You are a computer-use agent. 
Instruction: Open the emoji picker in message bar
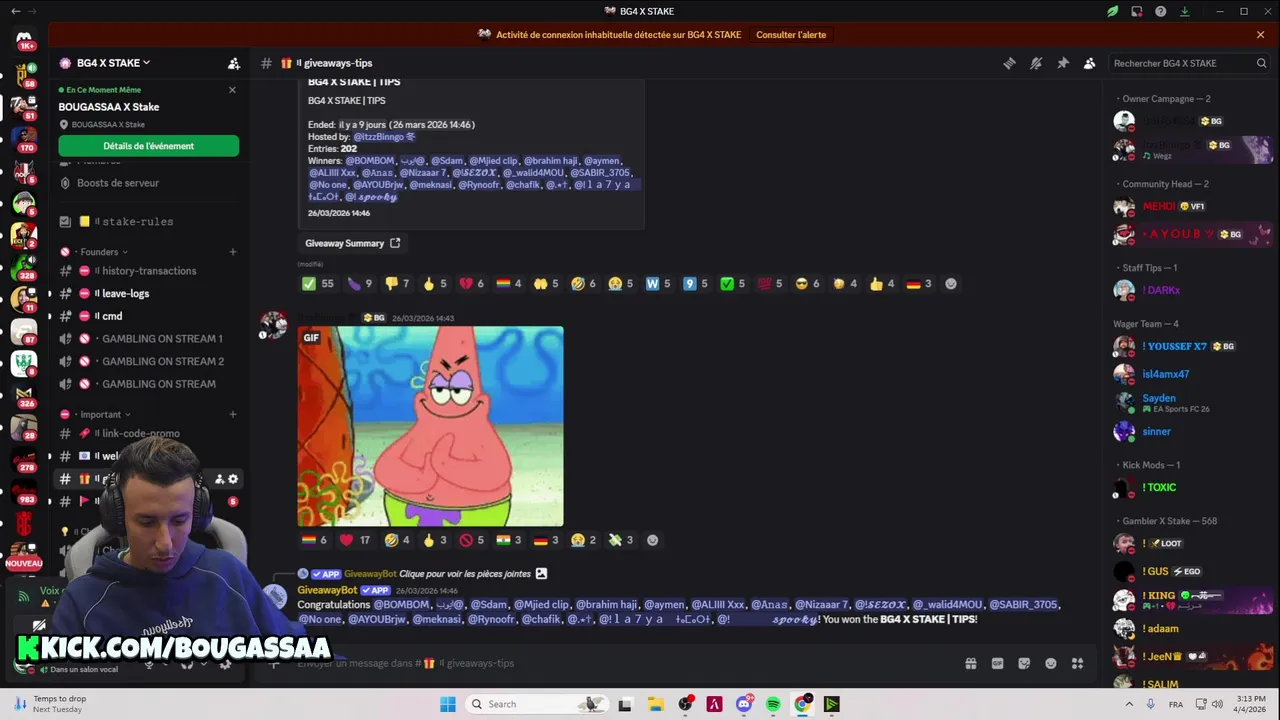pyautogui.click(x=1051, y=663)
